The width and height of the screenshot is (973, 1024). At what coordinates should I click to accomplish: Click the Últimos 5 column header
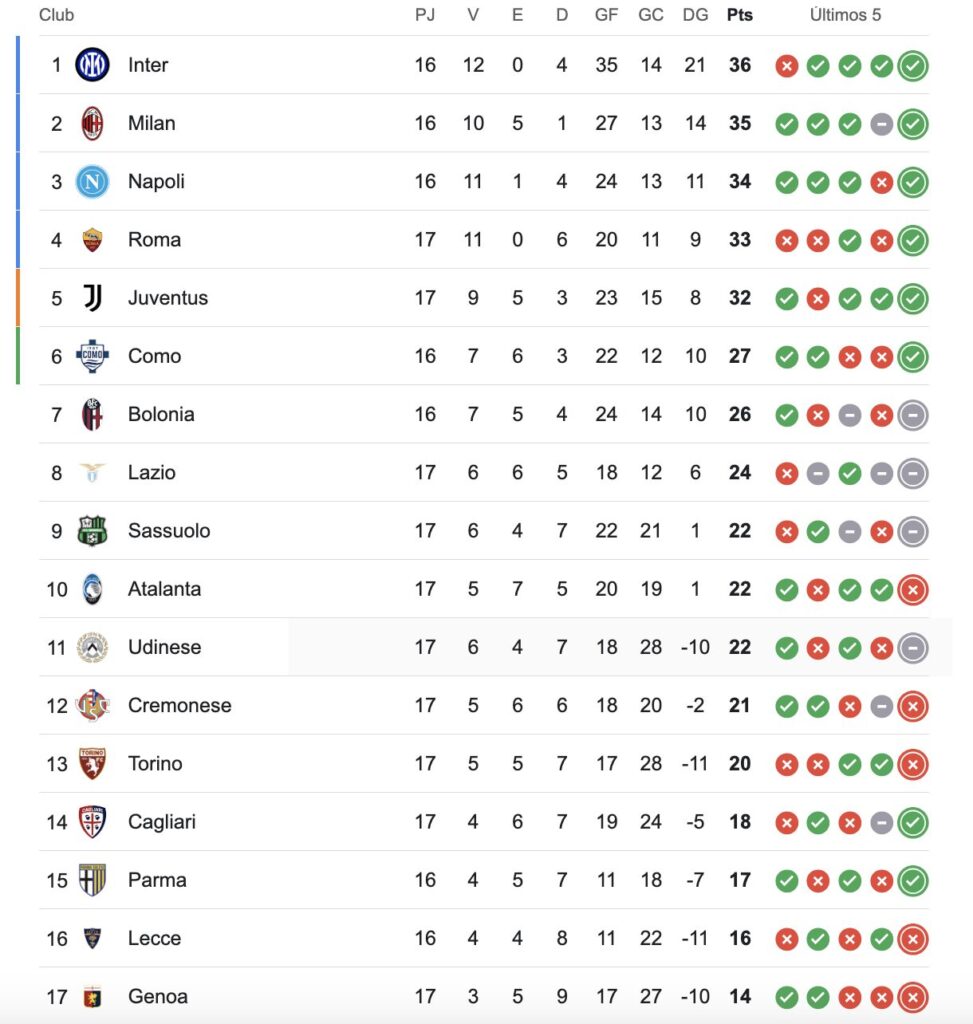(x=845, y=15)
